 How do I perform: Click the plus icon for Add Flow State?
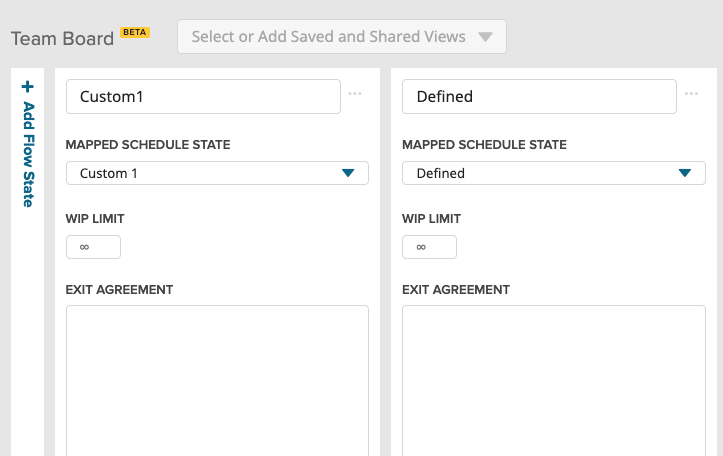pos(28,87)
